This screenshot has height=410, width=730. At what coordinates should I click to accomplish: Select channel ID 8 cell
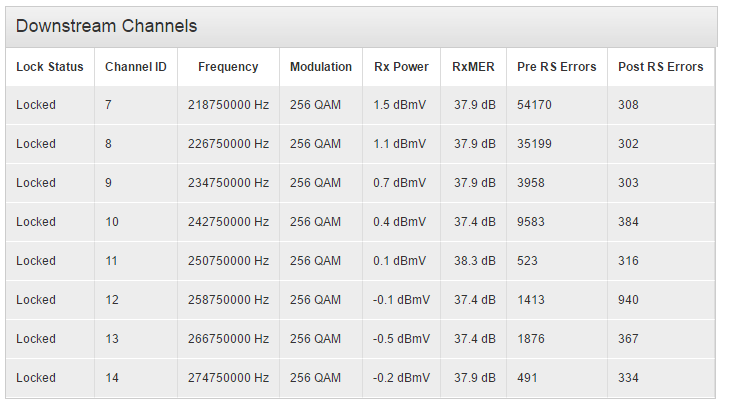click(x=135, y=144)
